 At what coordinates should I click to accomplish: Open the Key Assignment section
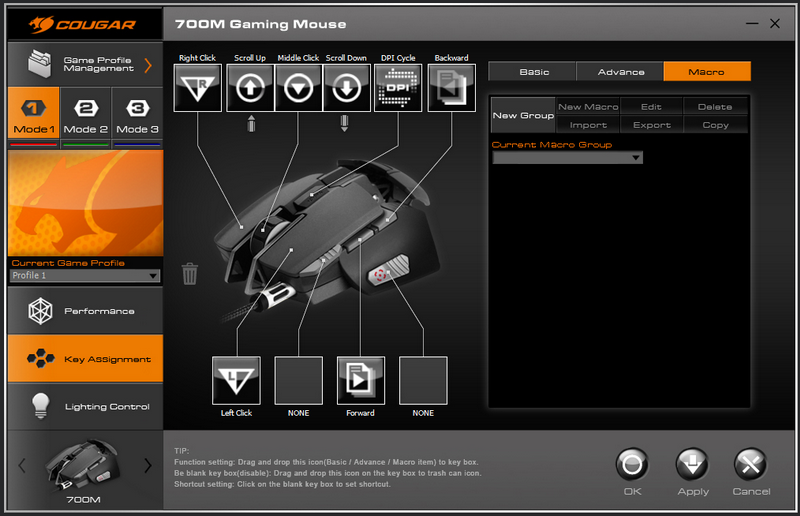(x=85, y=359)
